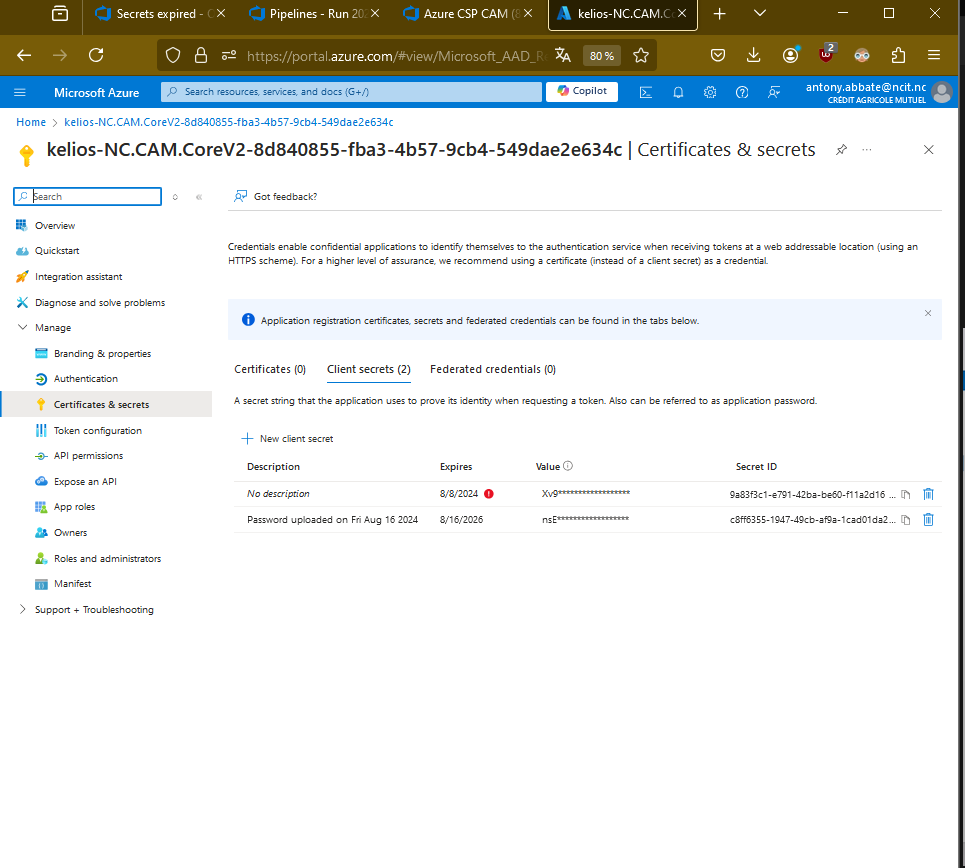Collapse the Manage section
965x868 pixels.
(x=23, y=328)
